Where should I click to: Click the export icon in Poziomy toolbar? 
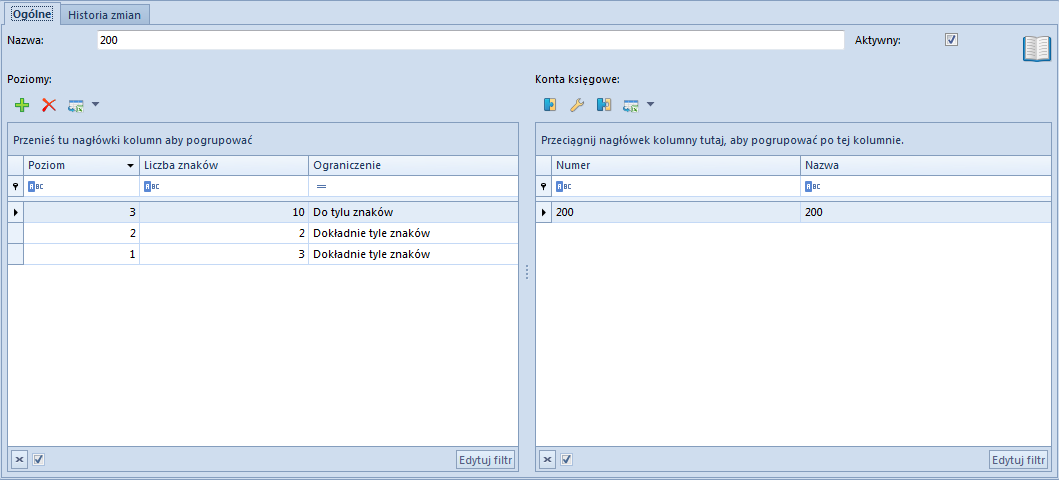75,105
